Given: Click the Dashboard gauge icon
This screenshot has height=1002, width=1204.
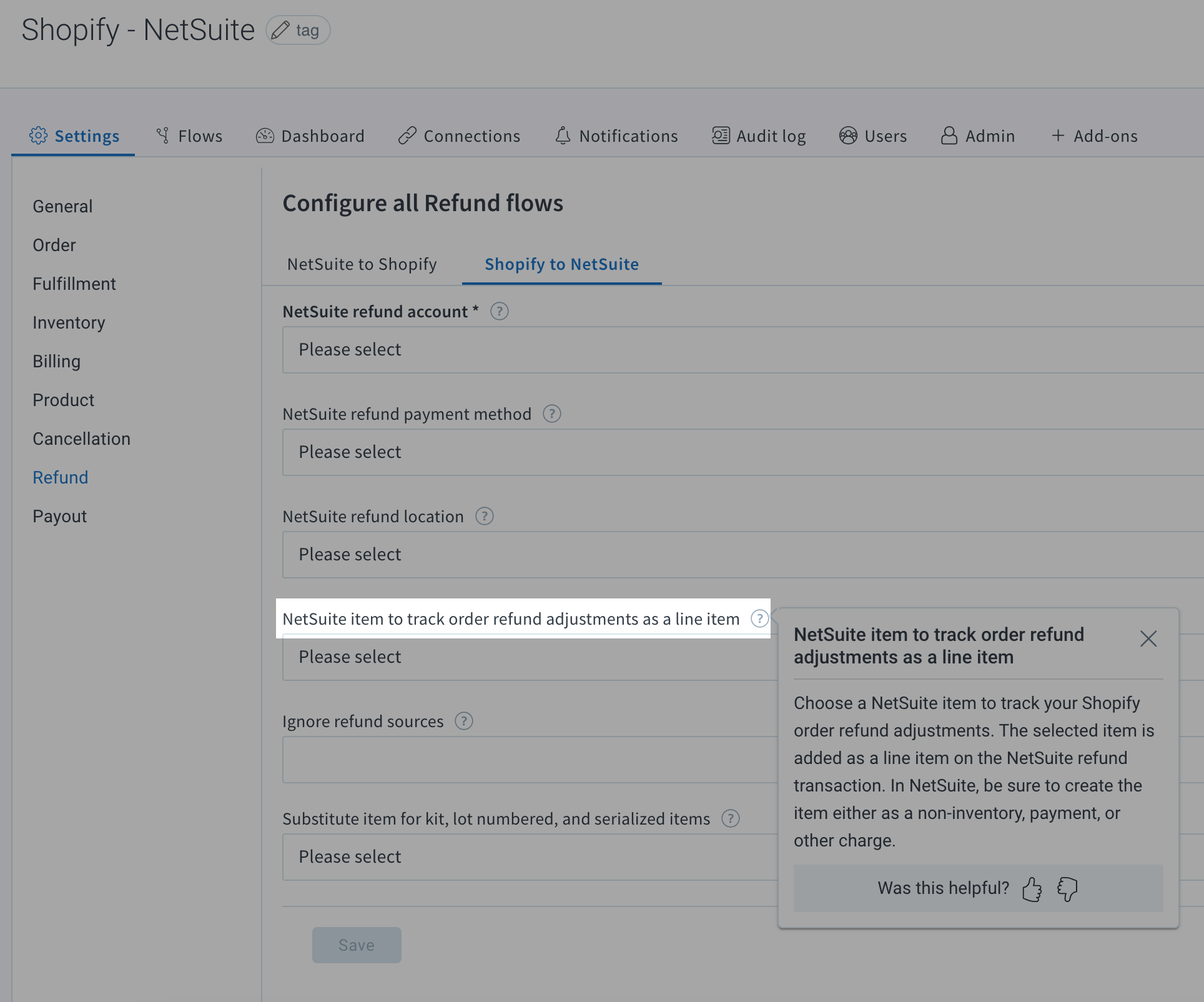Looking at the screenshot, I should coord(265,136).
